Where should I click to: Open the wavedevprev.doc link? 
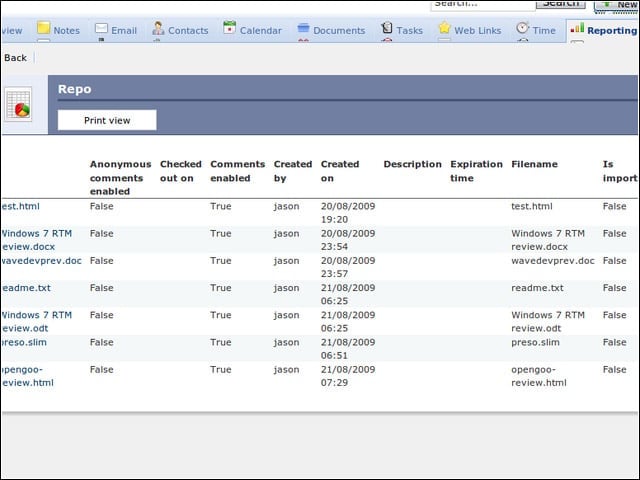[x=41, y=261]
